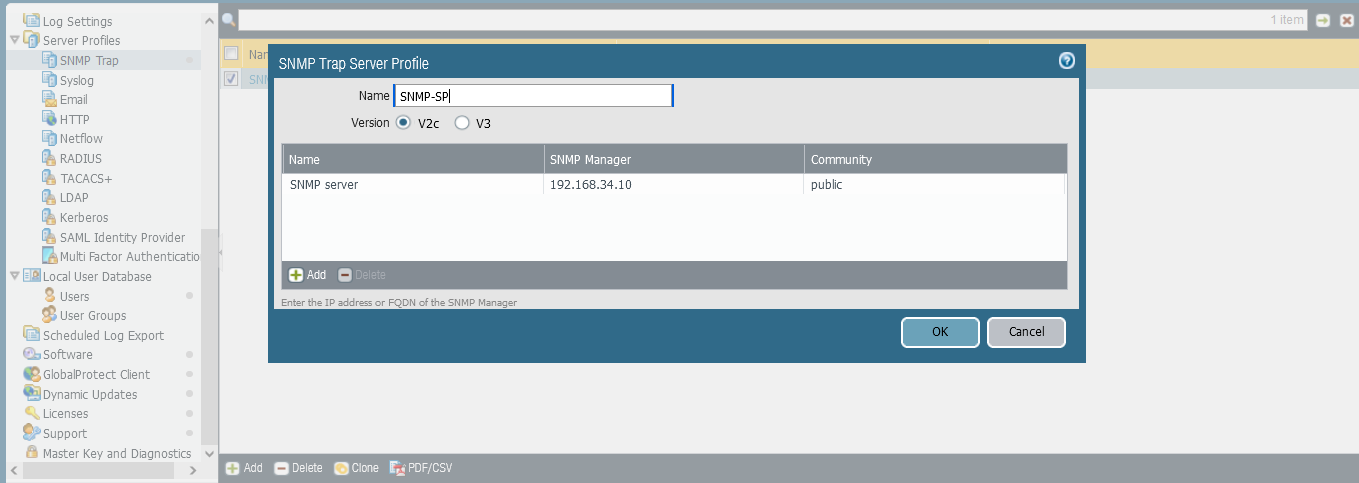Open the RADIUS server profiles

tap(81, 158)
